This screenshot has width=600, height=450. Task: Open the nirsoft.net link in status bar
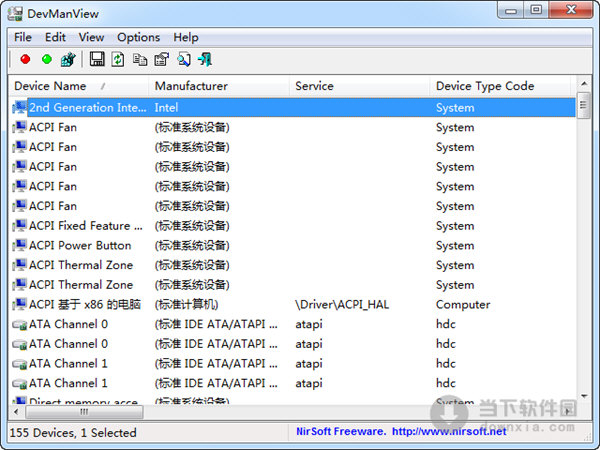(449, 432)
